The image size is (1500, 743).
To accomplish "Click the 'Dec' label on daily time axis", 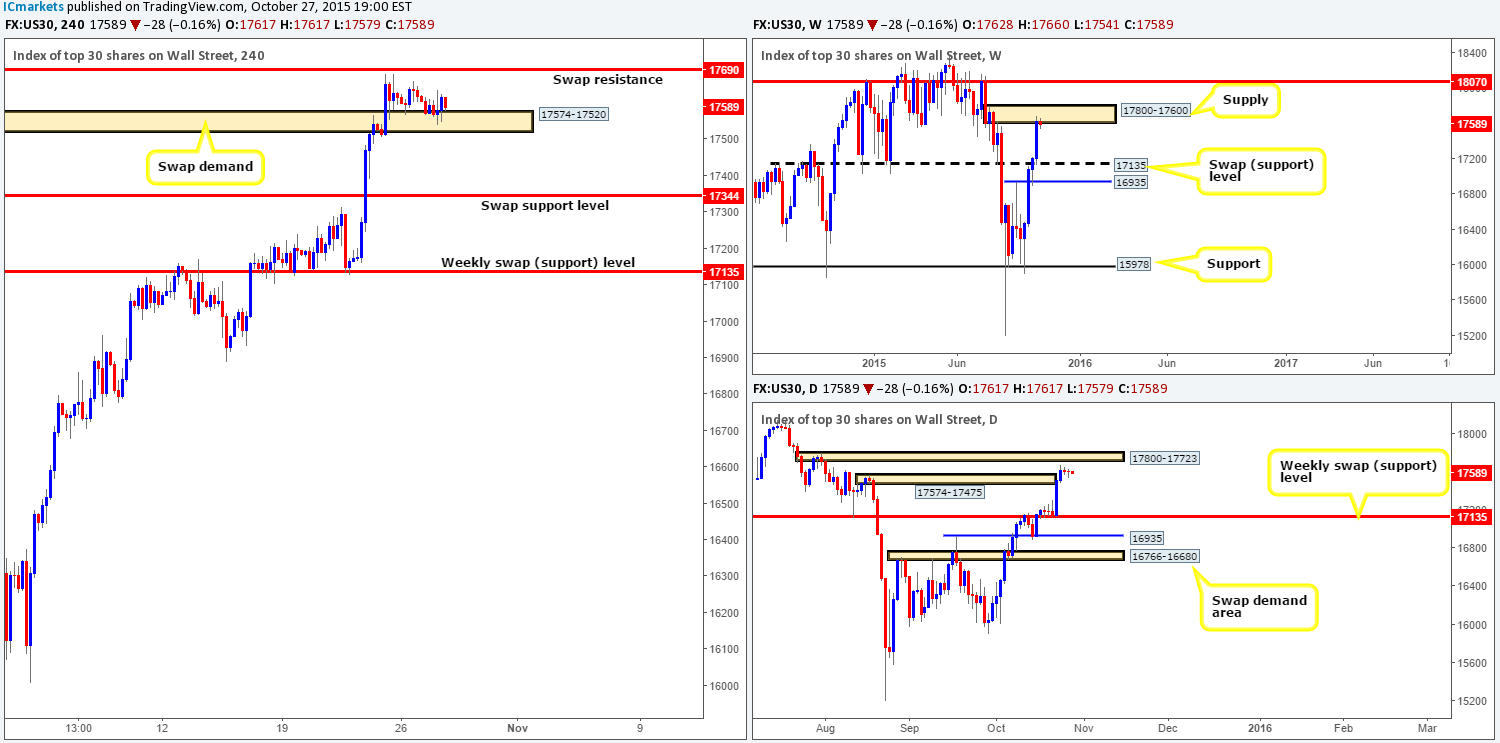I will coord(1167,727).
